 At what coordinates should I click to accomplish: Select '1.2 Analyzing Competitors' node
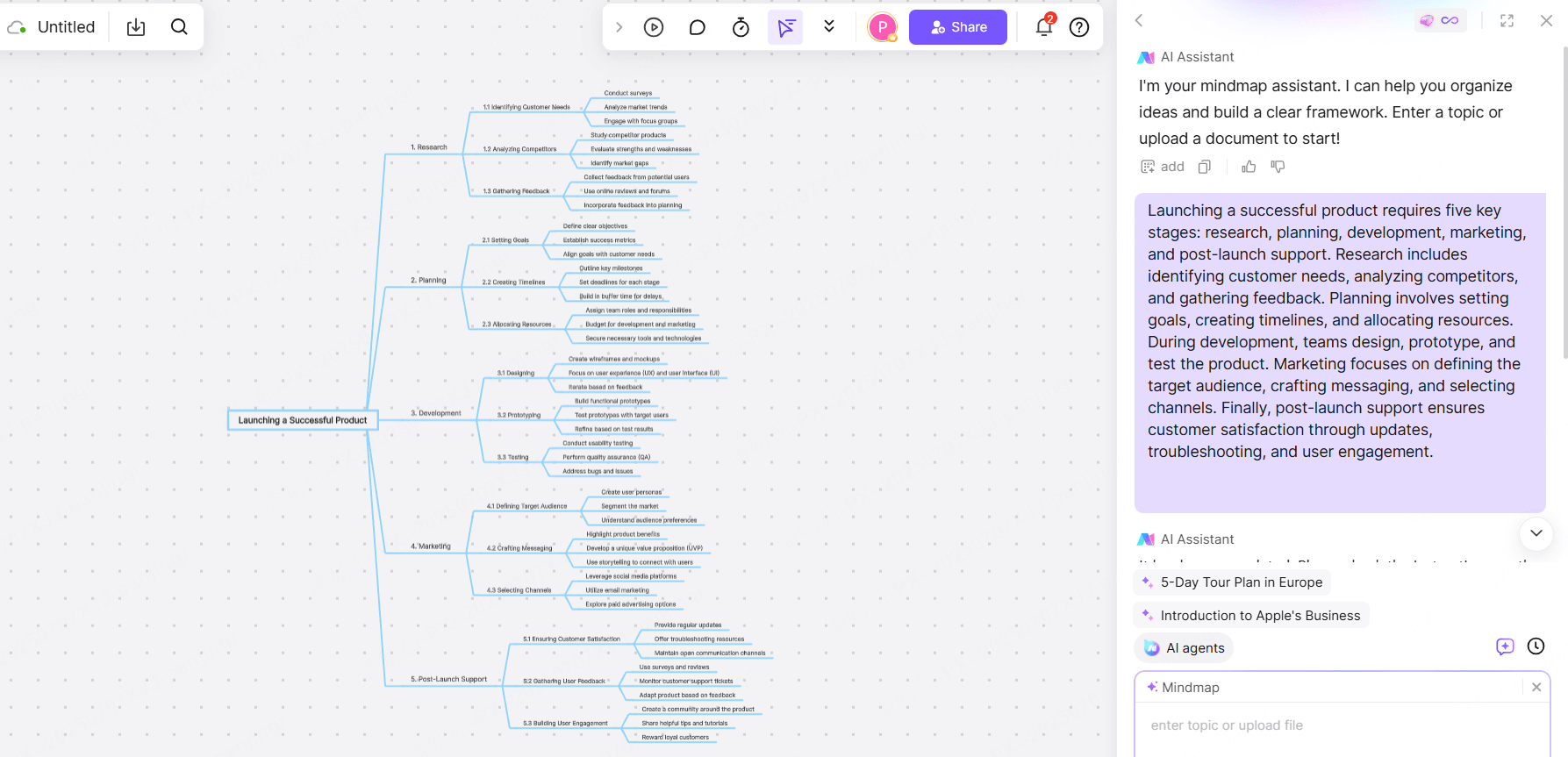click(519, 149)
